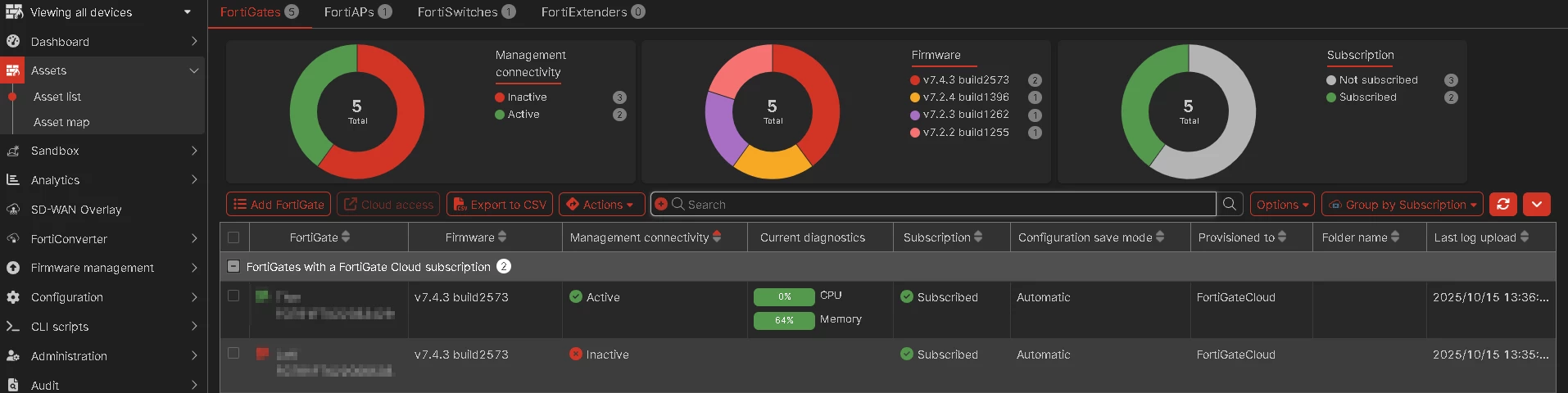Click the CLI scripts prompt icon
The height and width of the screenshot is (393, 1568).
point(13,327)
